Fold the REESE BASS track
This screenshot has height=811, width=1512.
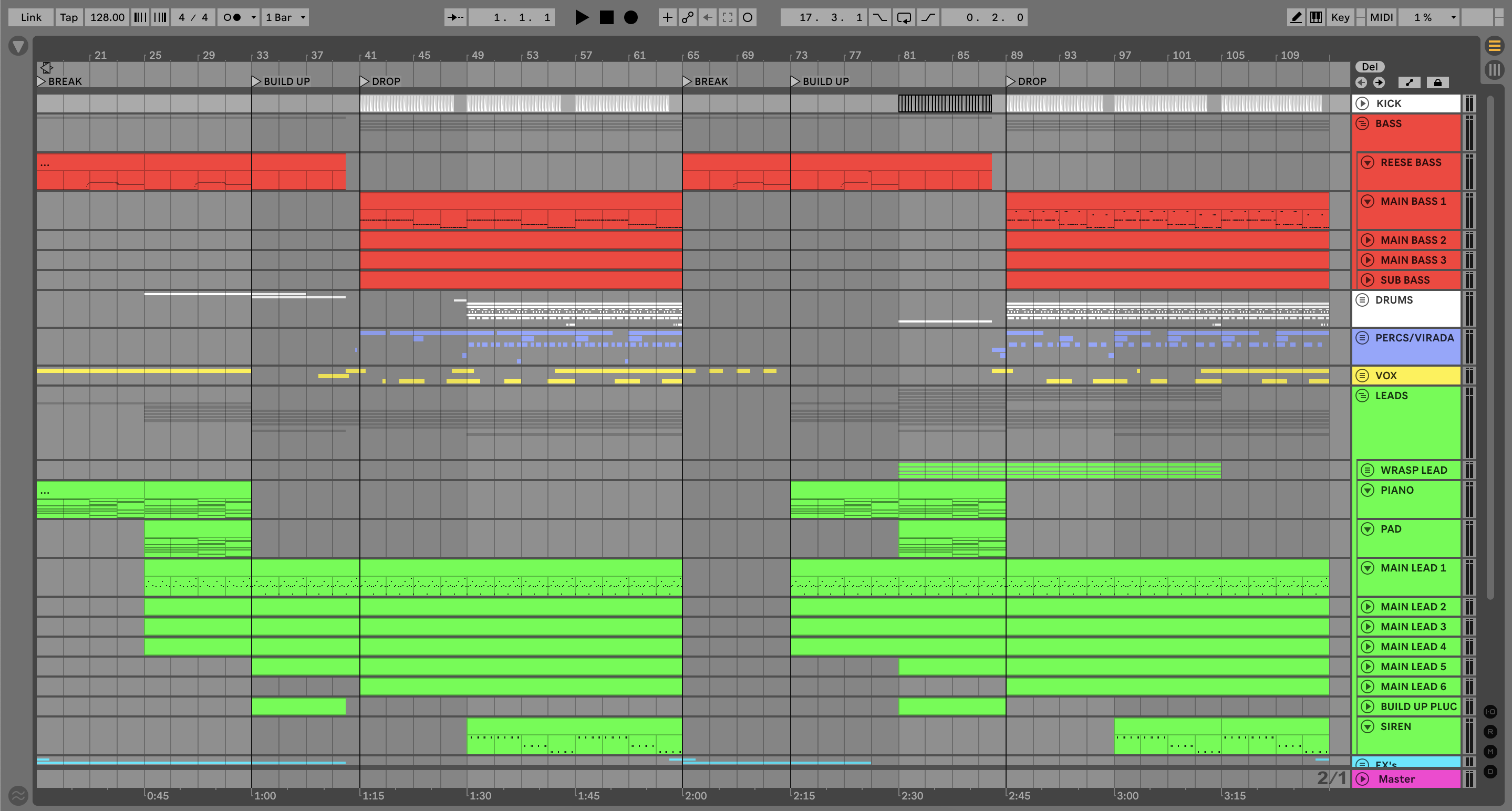tap(1368, 162)
